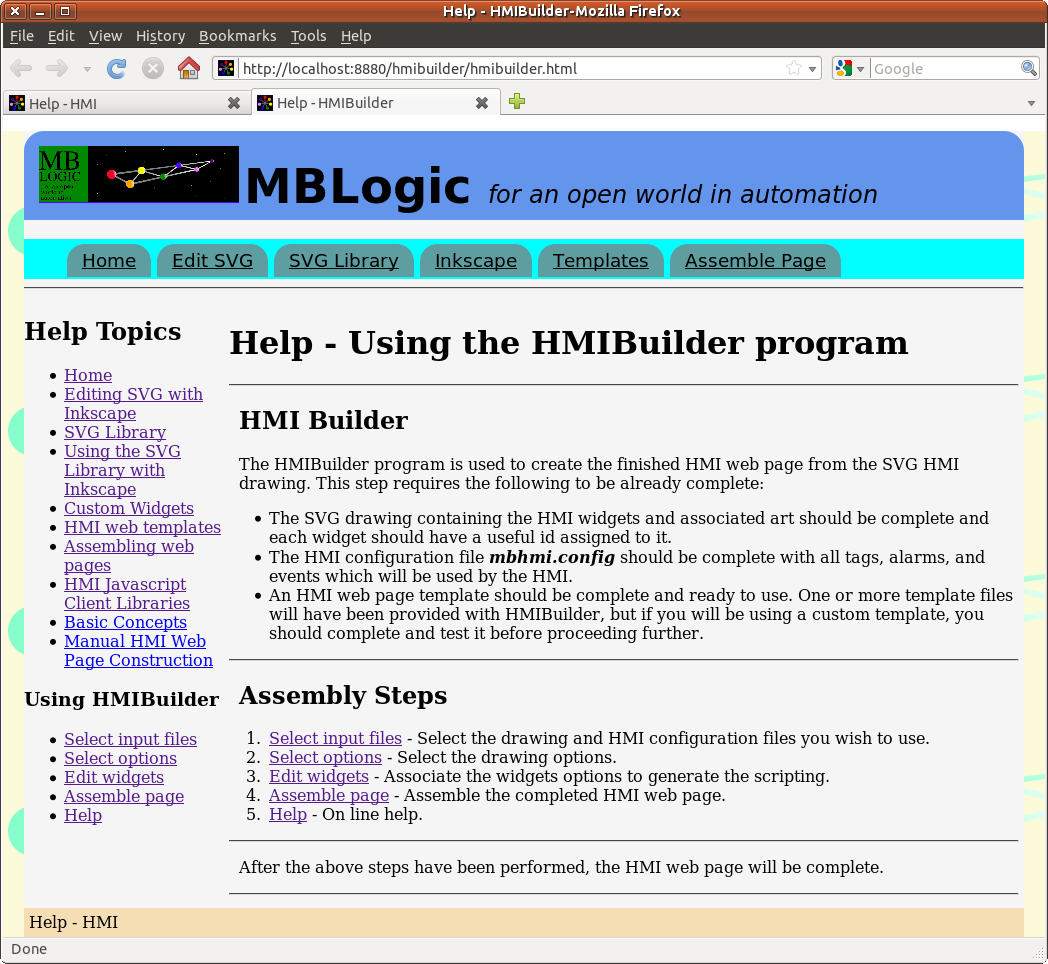Viewport: 1048px width, 964px height.
Task: Follow 'Select input files' link in Assembly Steps
Action: tap(335, 739)
